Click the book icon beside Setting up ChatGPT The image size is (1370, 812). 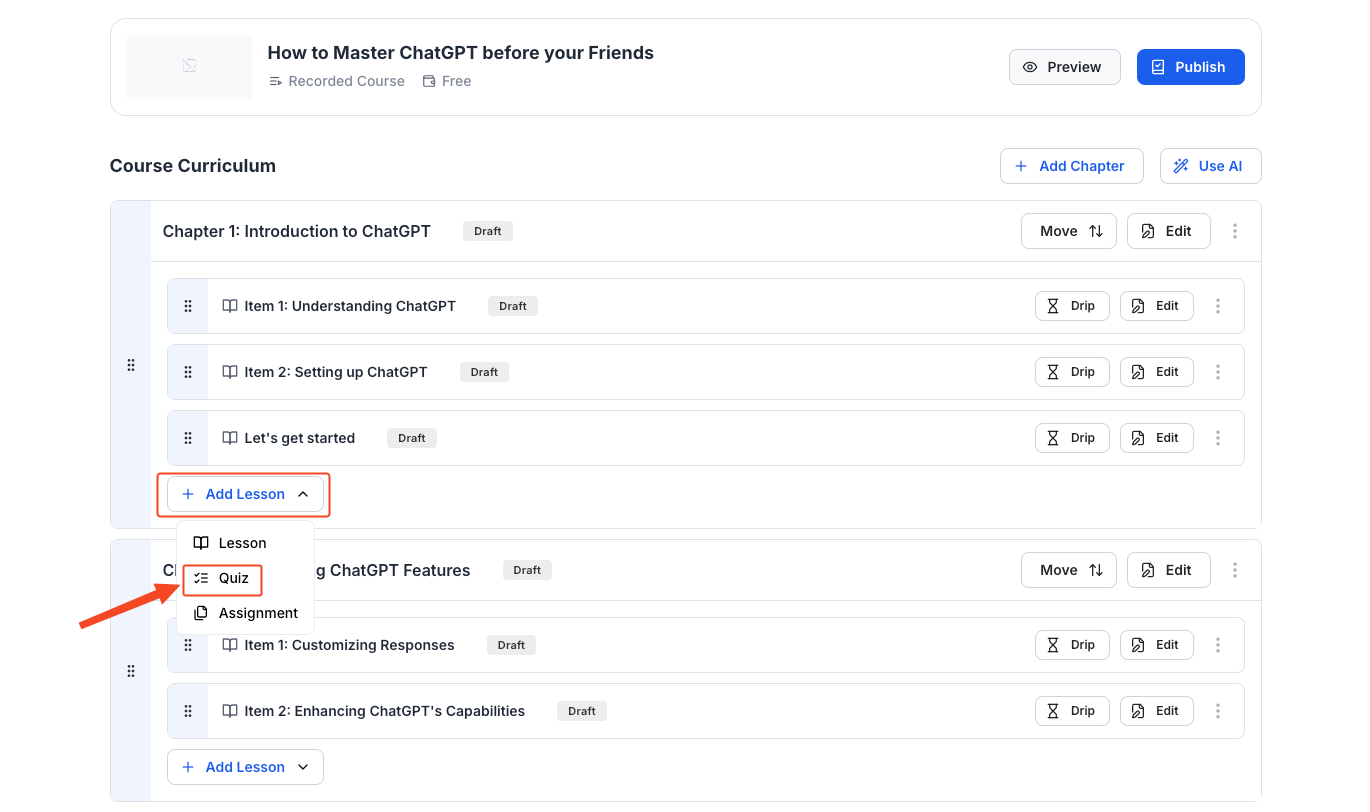230,372
